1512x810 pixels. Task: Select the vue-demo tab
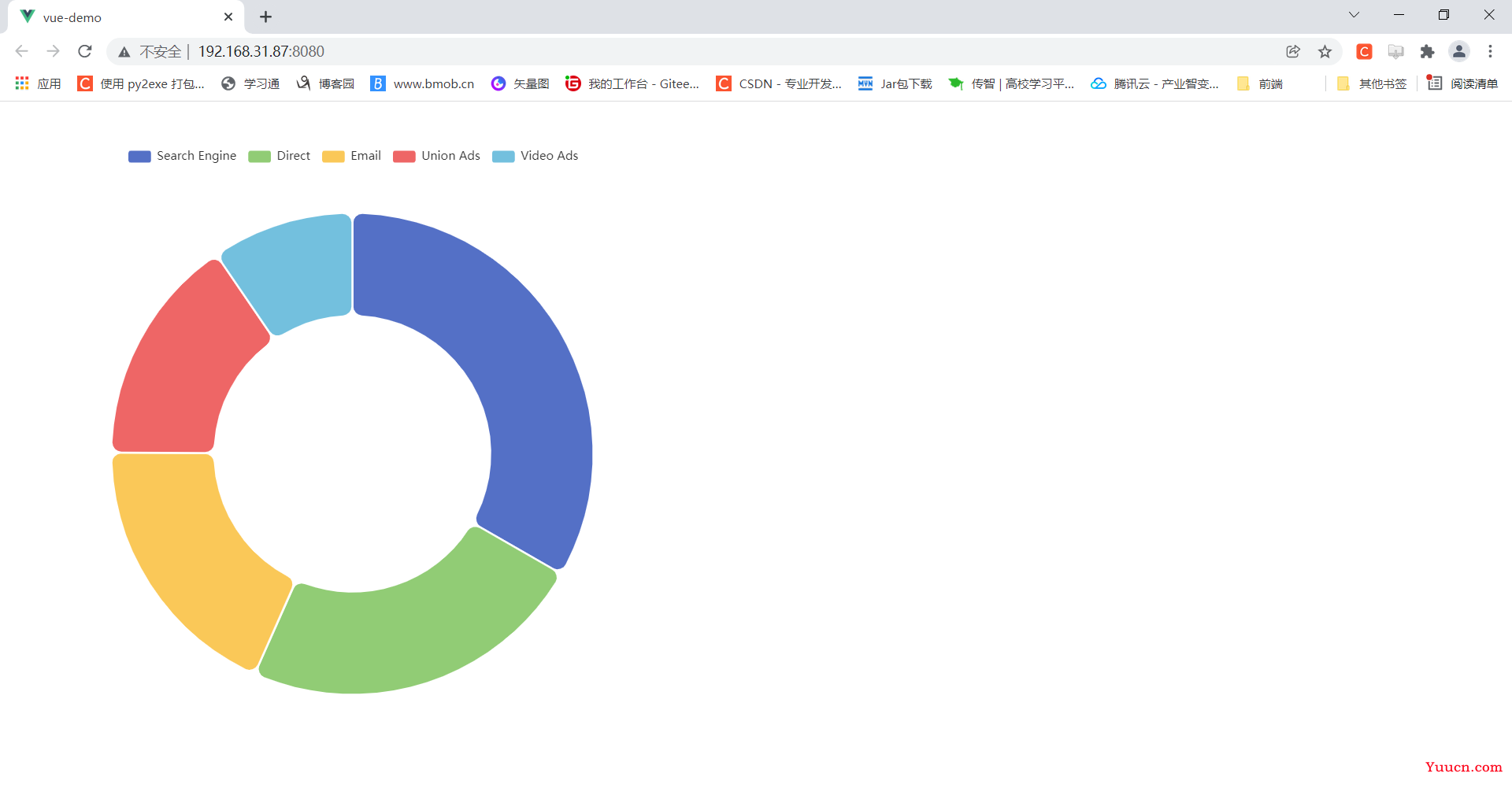[x=126, y=17]
